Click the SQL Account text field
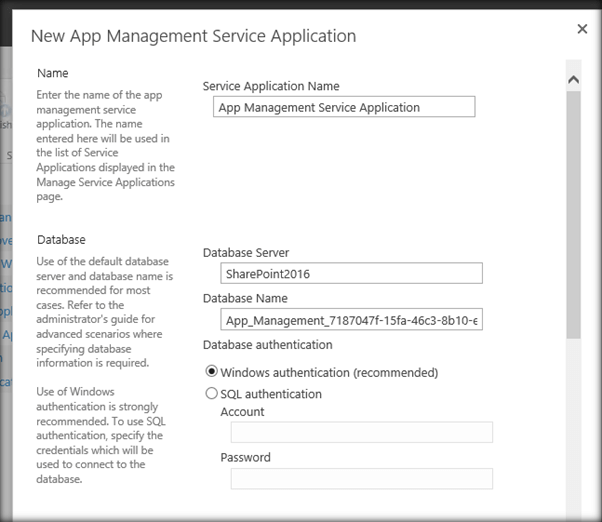Viewport: 602px width, 522px height. pyautogui.click(x=362, y=432)
